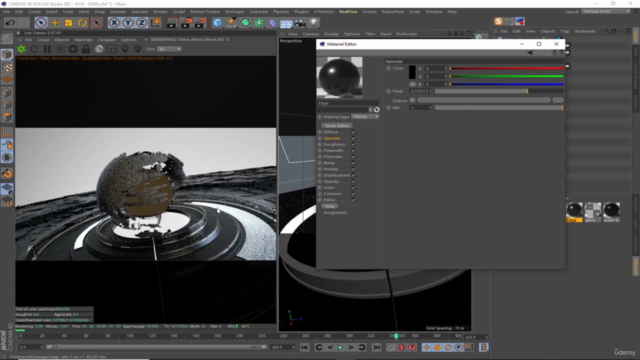Toggle the Bump channel checkbox
Viewport: 640px width, 360px height.
tap(354, 163)
